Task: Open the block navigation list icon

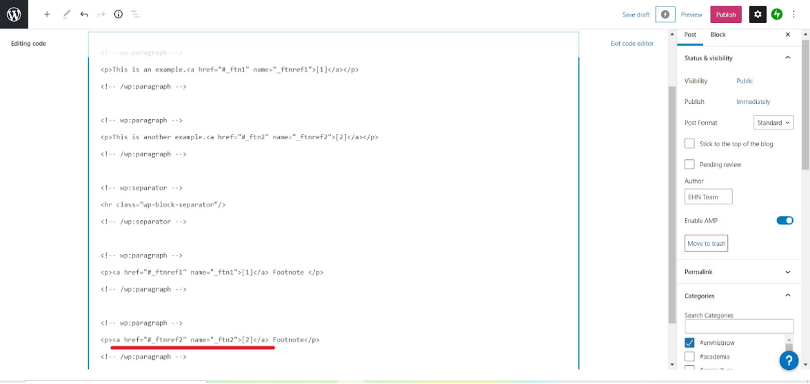Action: click(135, 14)
